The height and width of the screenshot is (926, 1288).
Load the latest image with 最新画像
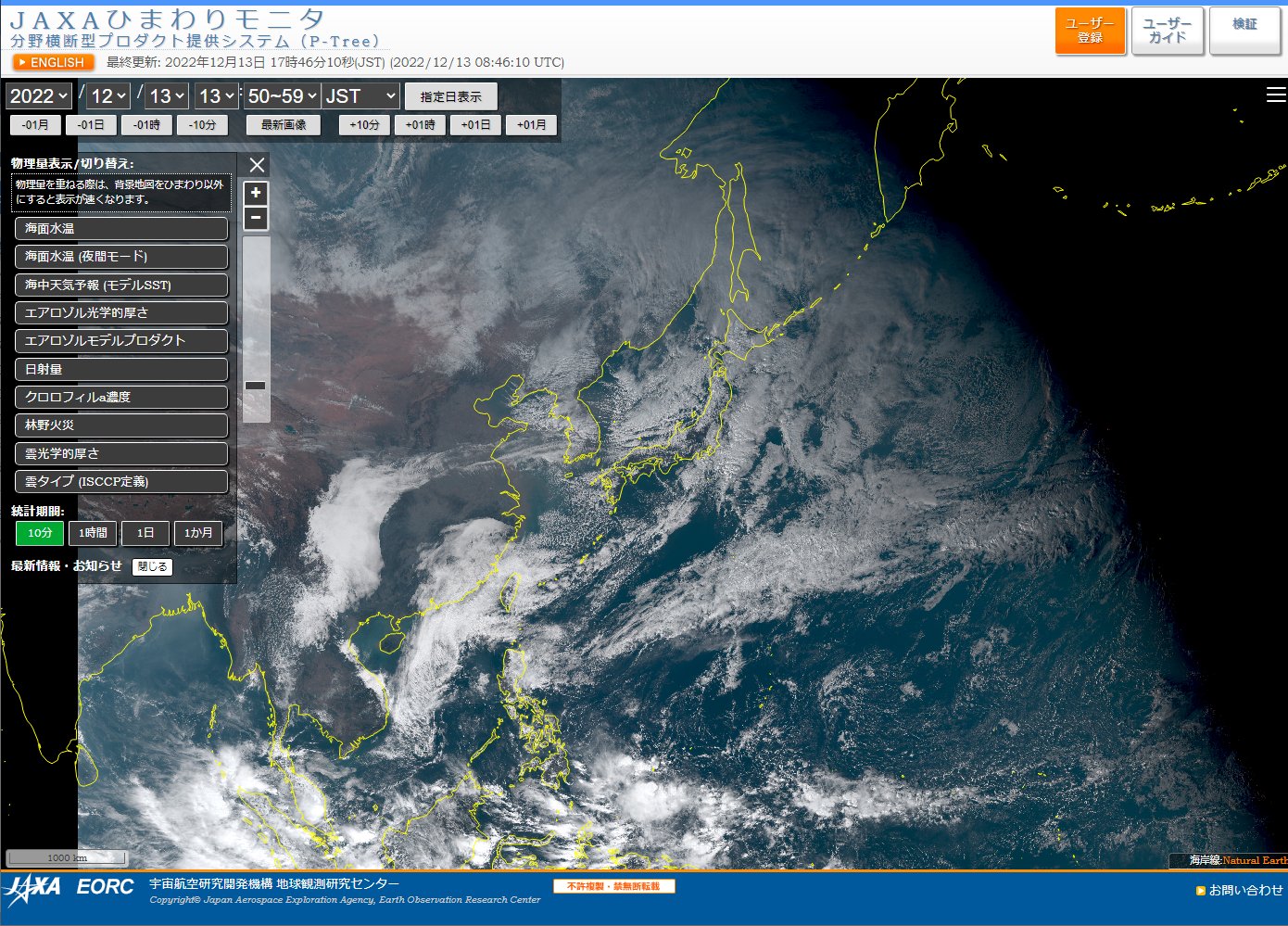pos(284,124)
